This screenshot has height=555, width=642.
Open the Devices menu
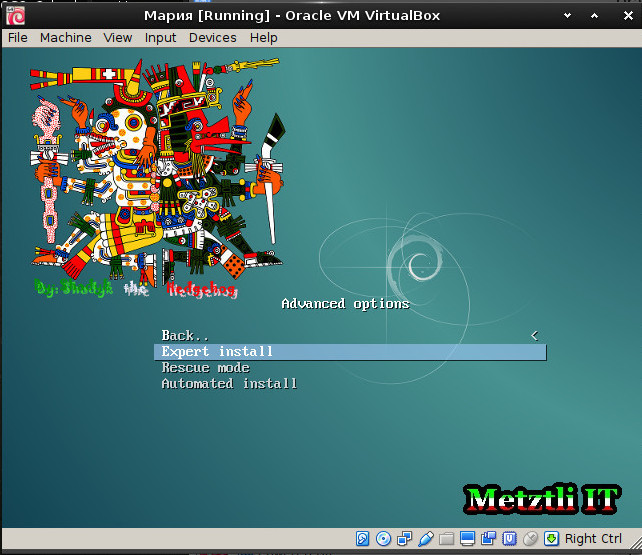212,38
